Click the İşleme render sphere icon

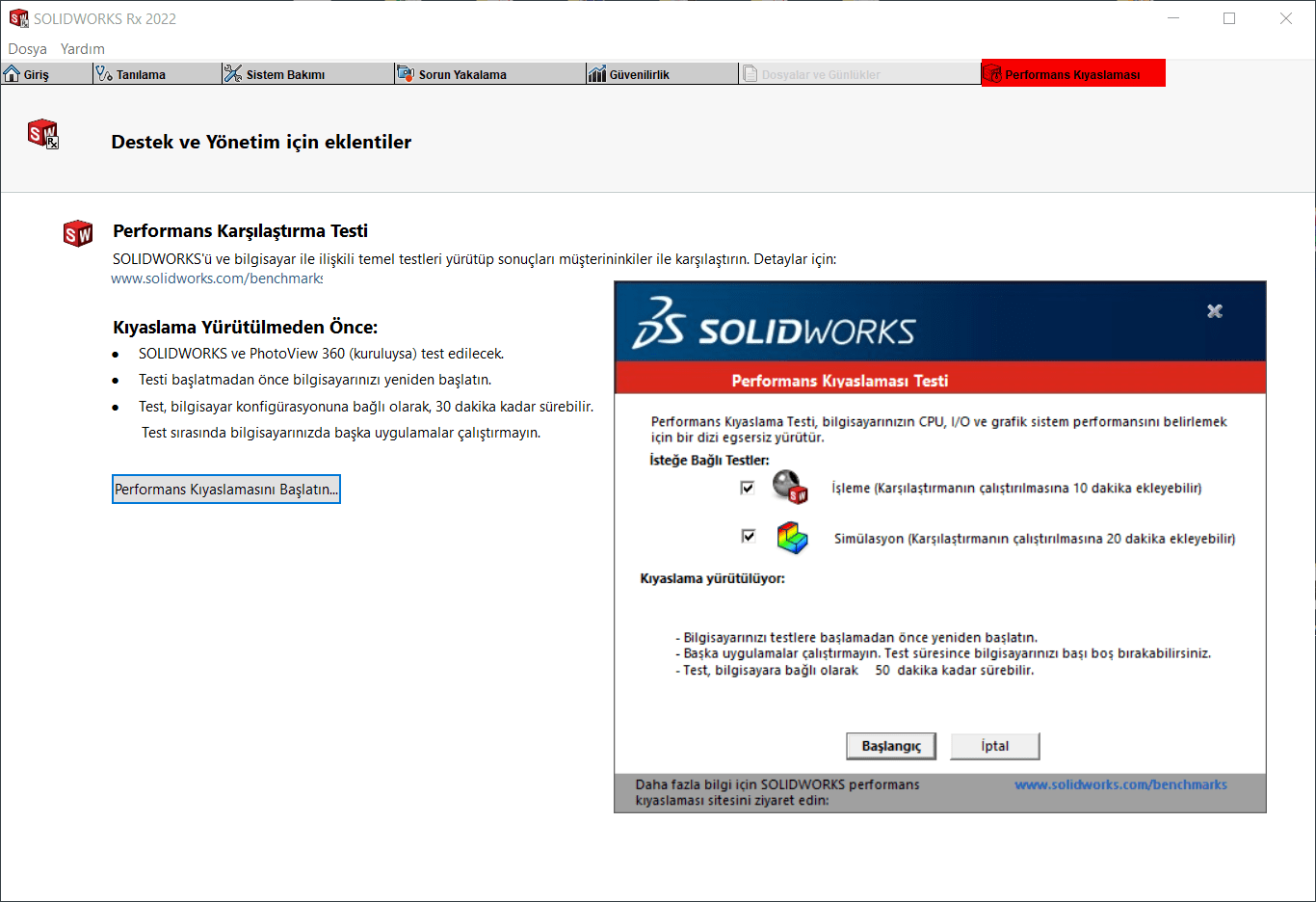pos(790,487)
